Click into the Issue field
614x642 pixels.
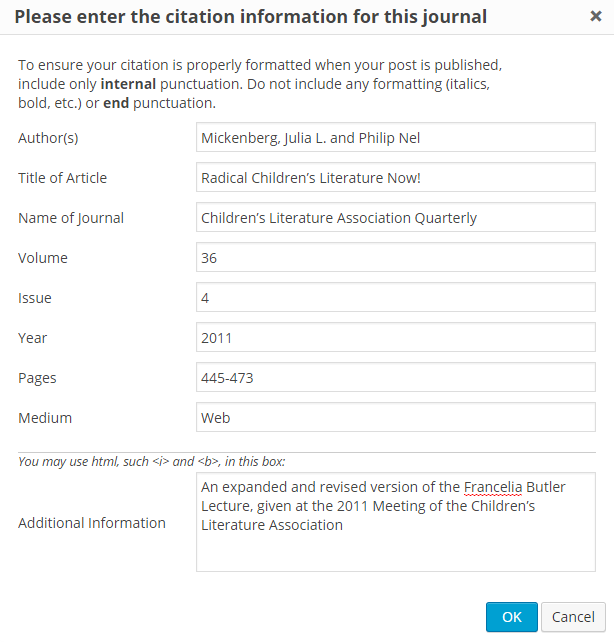pyautogui.click(x=396, y=298)
